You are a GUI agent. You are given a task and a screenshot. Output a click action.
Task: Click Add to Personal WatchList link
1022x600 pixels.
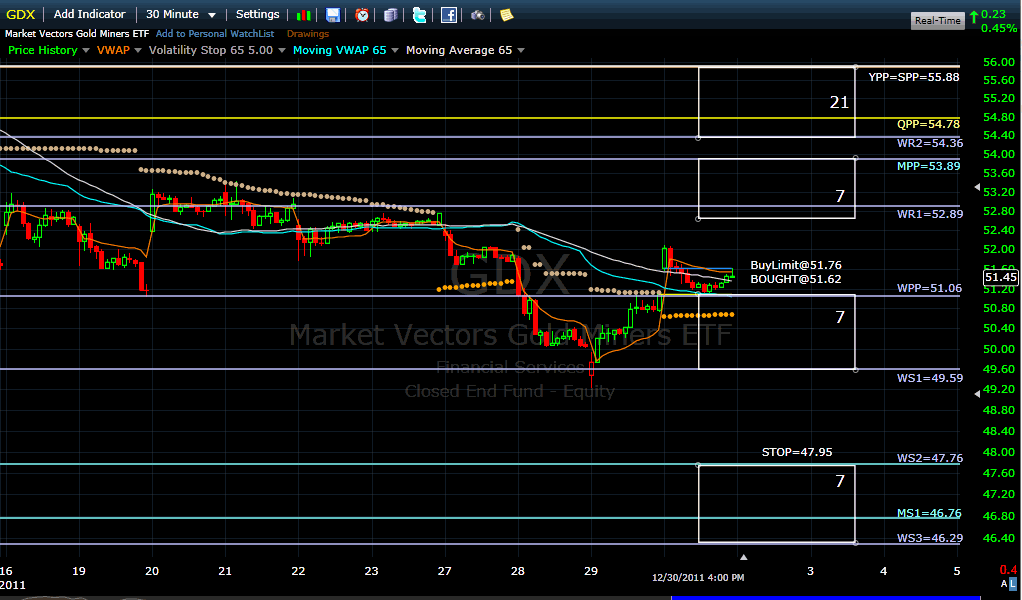click(215, 33)
